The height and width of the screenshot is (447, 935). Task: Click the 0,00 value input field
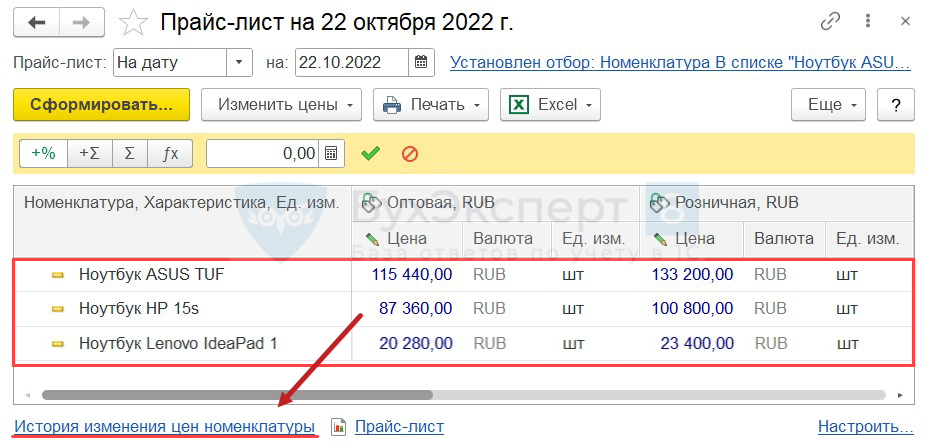click(263, 154)
